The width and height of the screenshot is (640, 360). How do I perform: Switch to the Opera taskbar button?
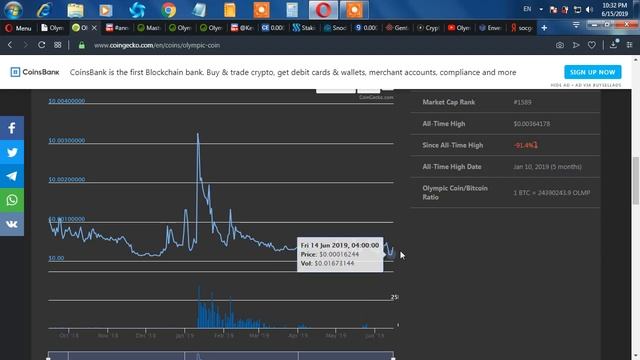[323, 10]
